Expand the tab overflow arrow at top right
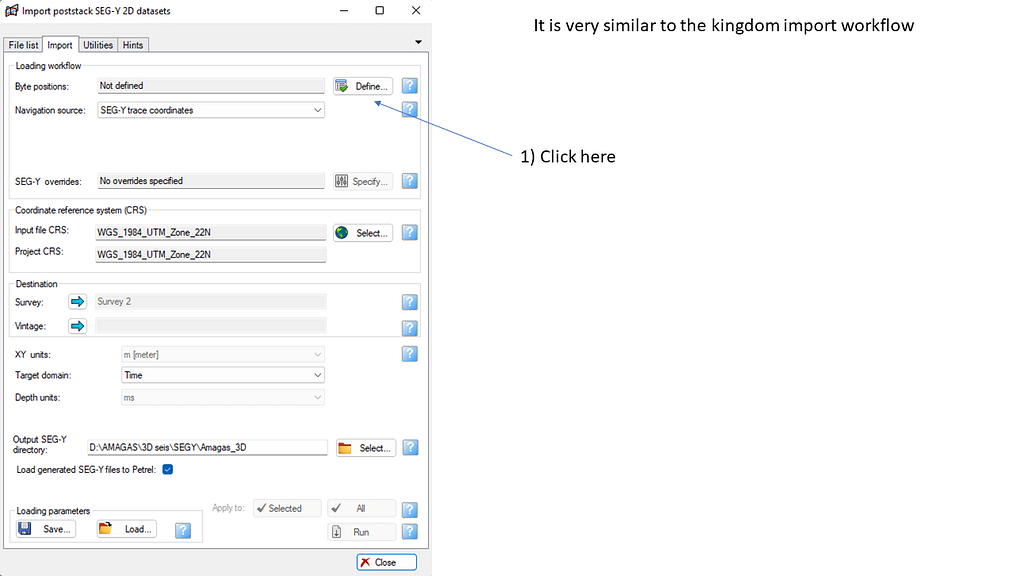The width and height of the screenshot is (1024, 576). [x=417, y=42]
